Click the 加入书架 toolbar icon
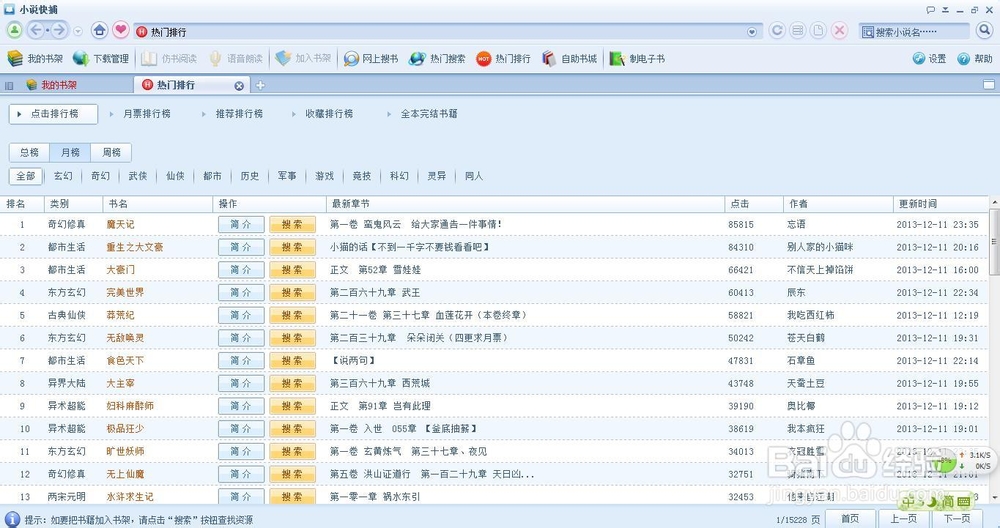1000x528 pixels. 303,59
